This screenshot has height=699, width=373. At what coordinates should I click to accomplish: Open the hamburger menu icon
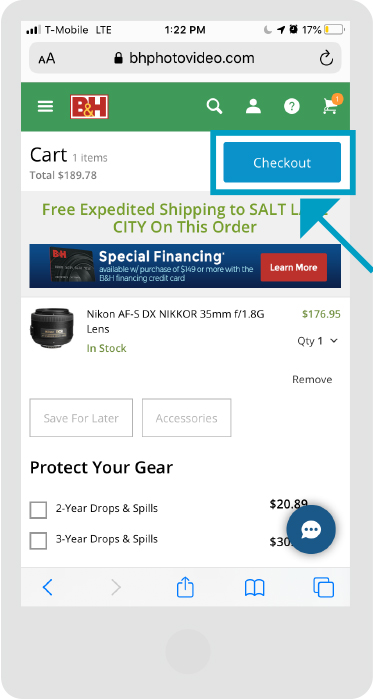pos(45,106)
